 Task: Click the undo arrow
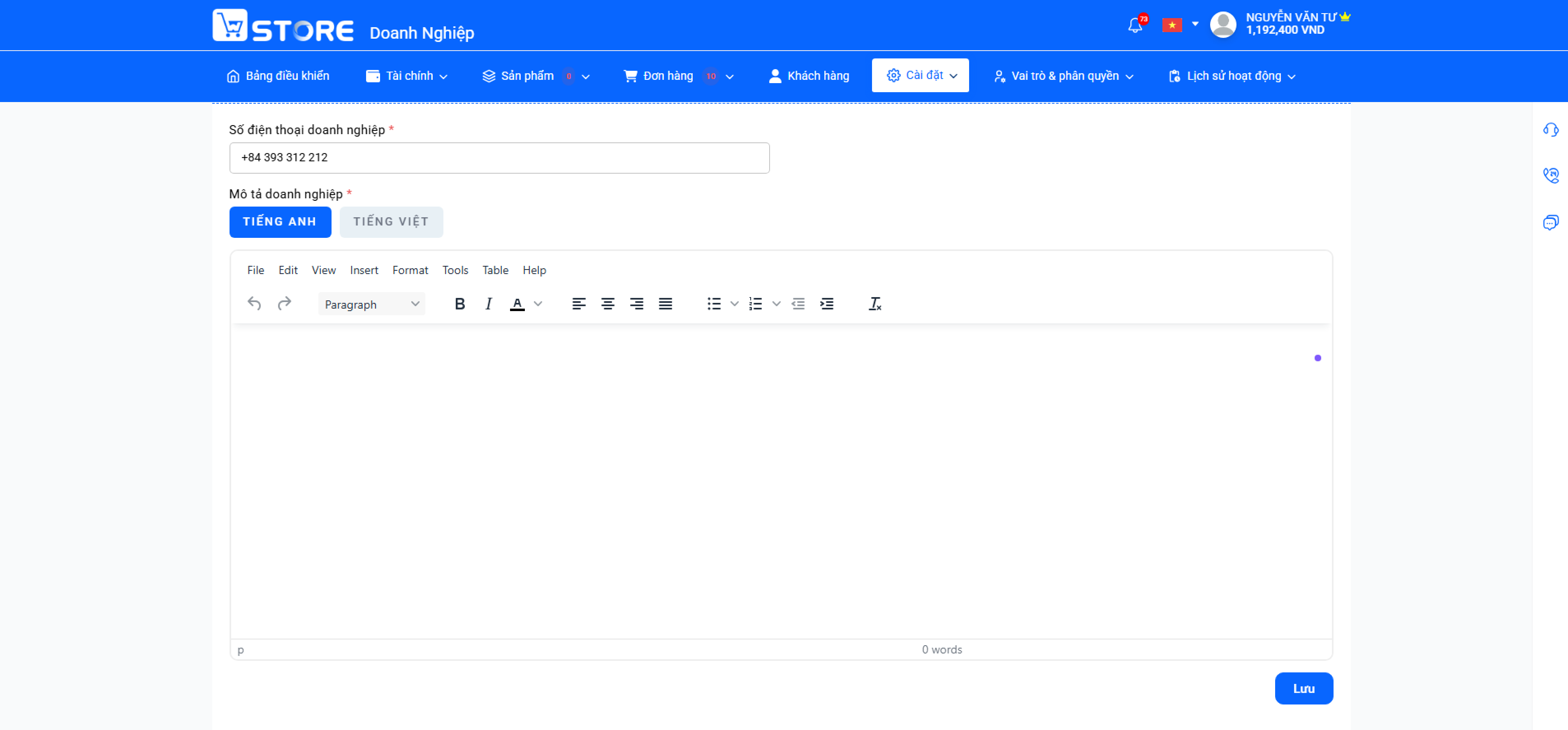click(x=255, y=303)
